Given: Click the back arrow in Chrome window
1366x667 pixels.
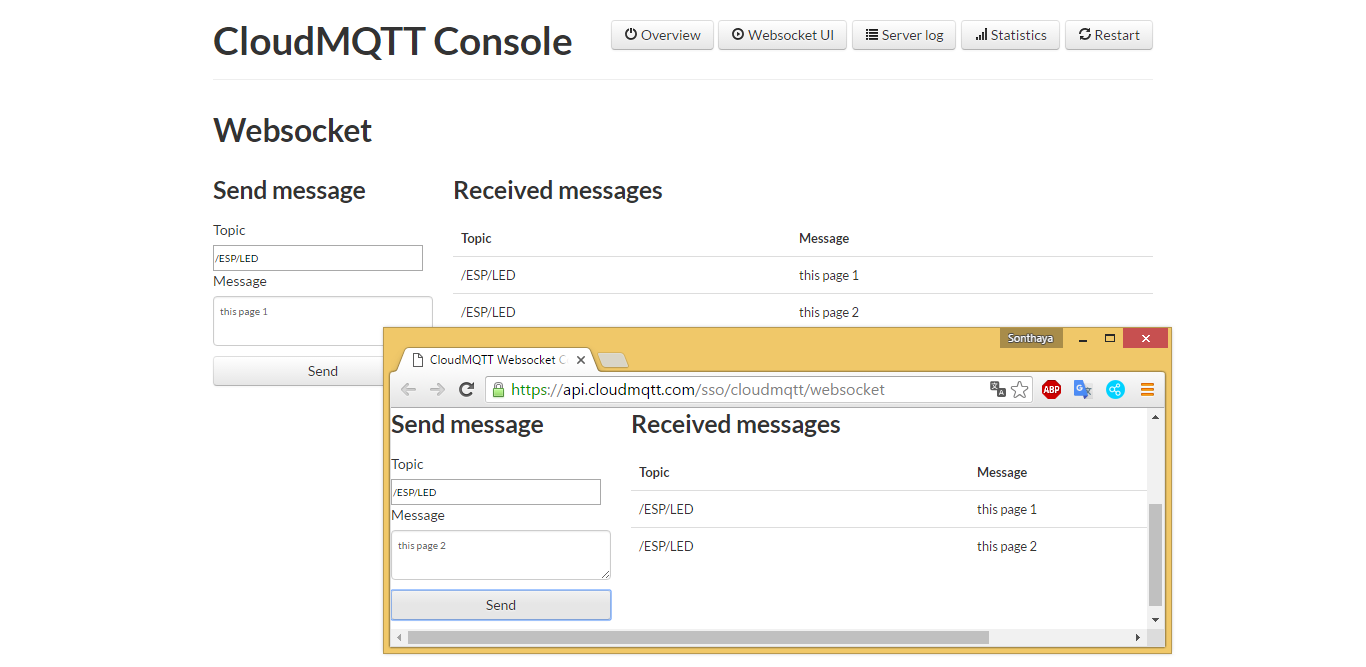Looking at the screenshot, I should [x=408, y=390].
